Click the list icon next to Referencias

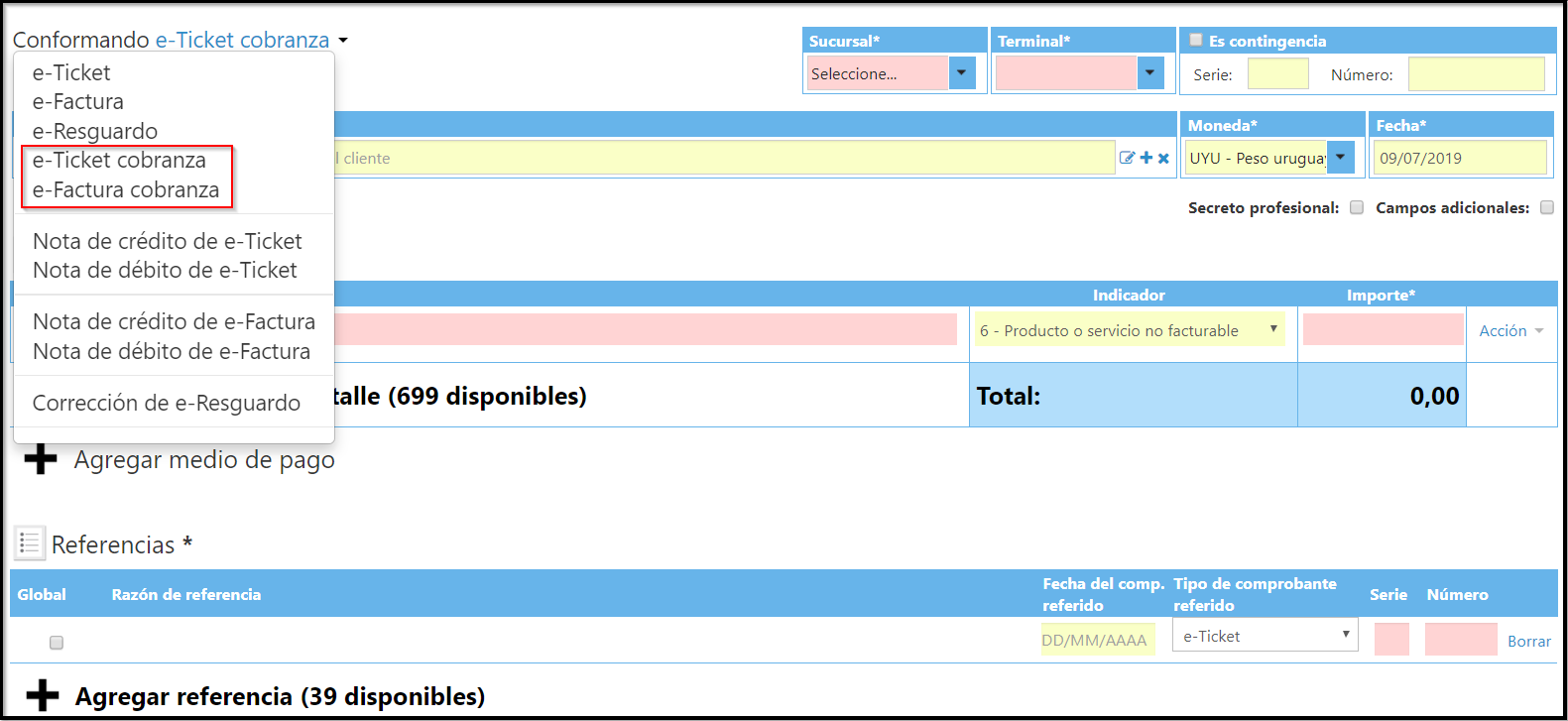coord(30,543)
